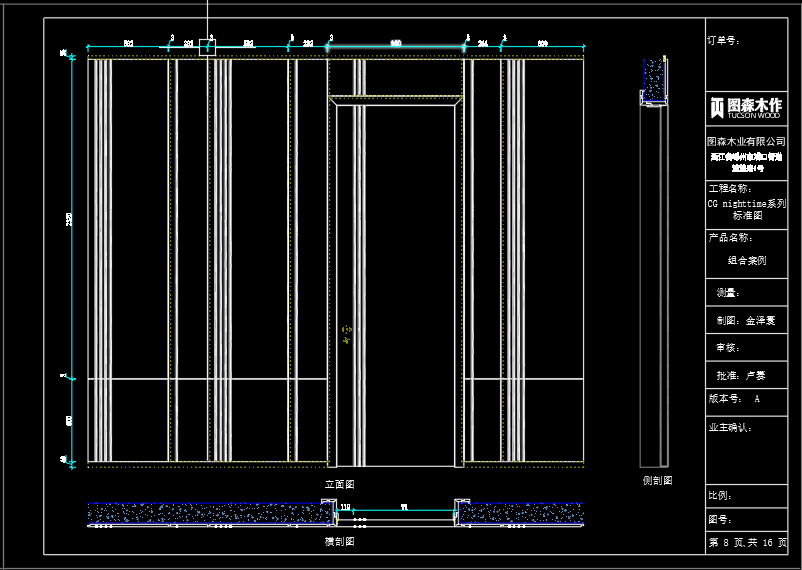Click the 业主确认 owner confirmation box

746,450
